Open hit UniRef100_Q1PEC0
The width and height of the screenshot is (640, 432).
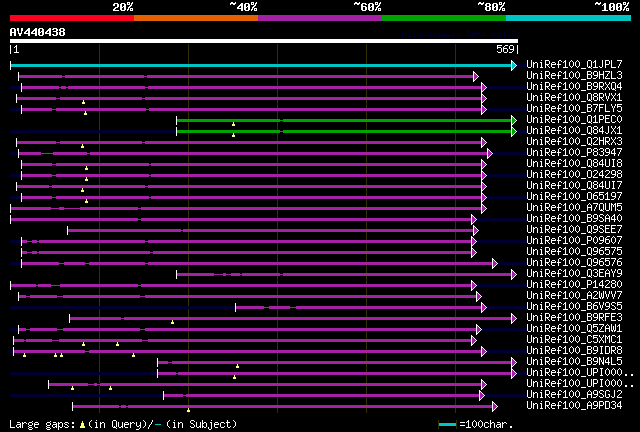click(574, 119)
